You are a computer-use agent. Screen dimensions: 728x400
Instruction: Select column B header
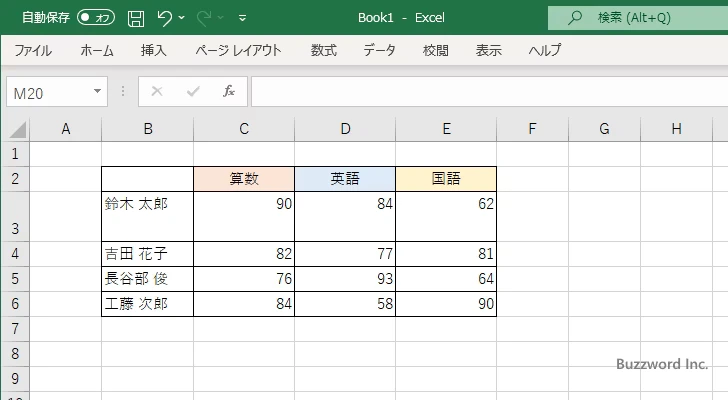[148, 129]
